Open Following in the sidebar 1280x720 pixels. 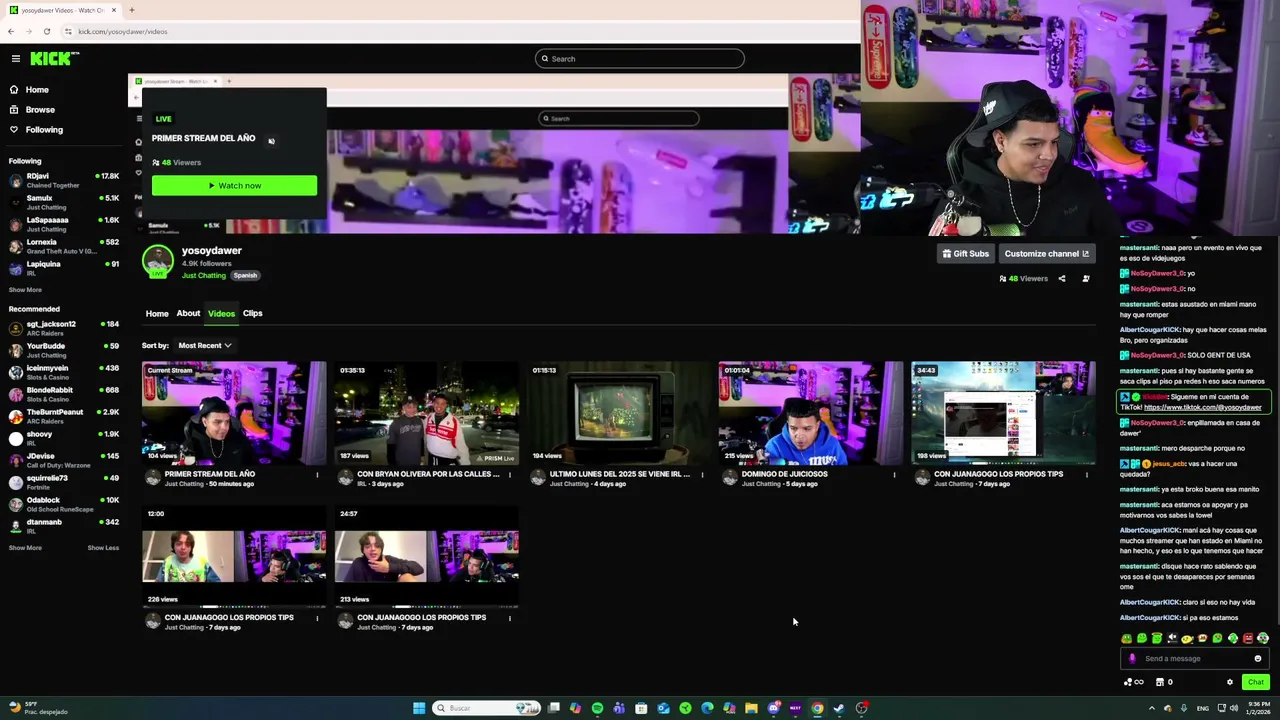coord(44,130)
